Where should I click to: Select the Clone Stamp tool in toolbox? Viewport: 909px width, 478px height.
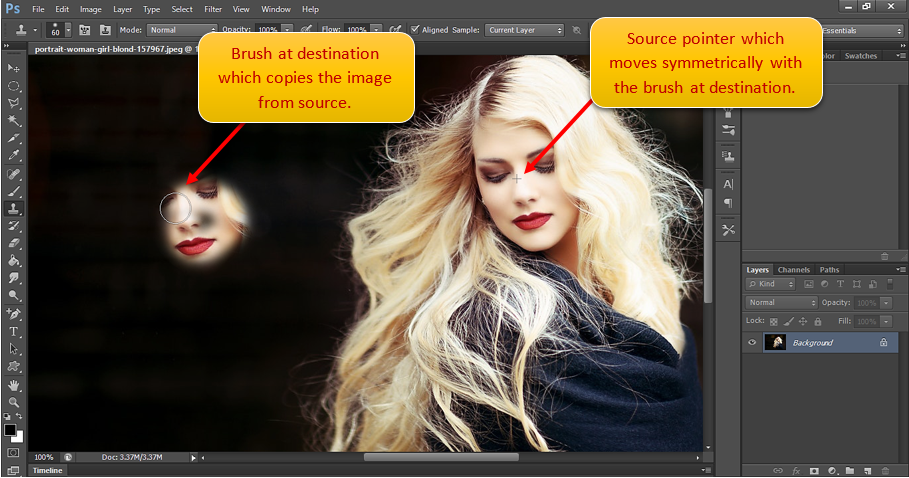point(13,209)
